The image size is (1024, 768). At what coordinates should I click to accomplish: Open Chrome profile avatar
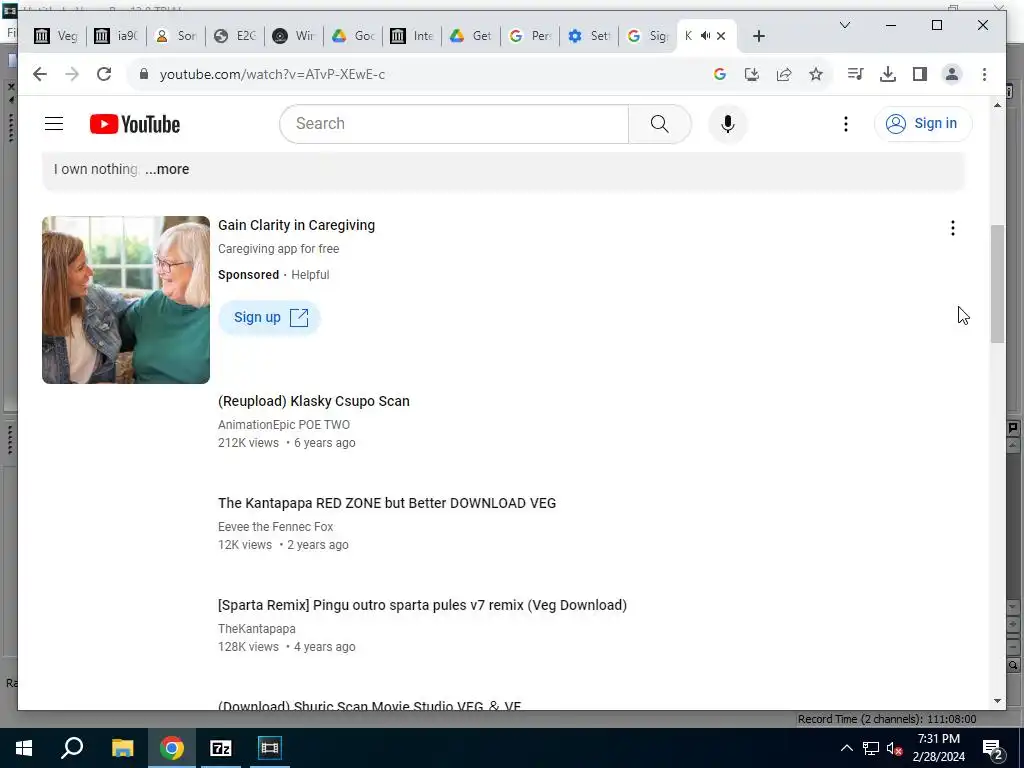[x=952, y=74]
